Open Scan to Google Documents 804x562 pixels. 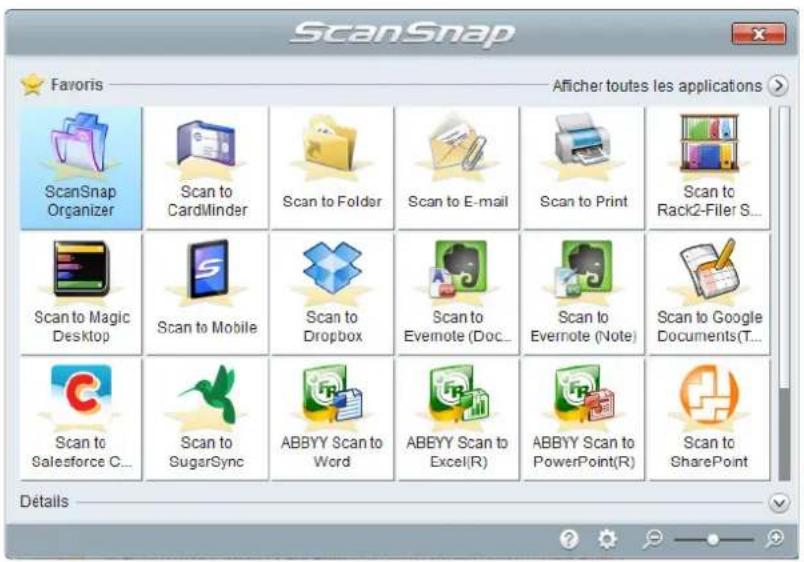point(709,293)
